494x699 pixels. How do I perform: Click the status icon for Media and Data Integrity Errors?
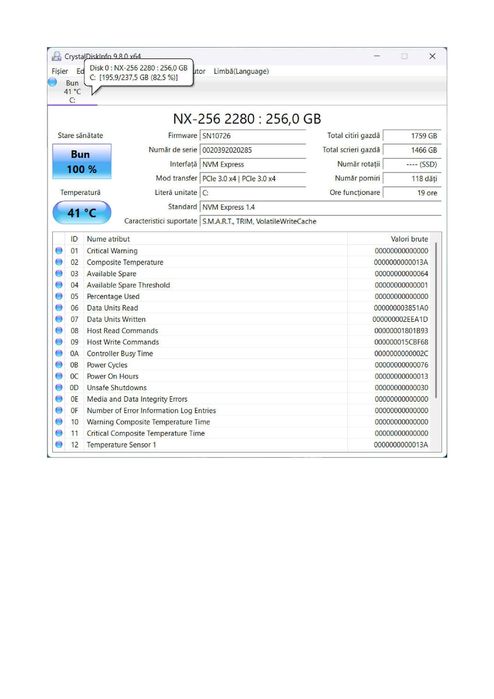(59, 399)
